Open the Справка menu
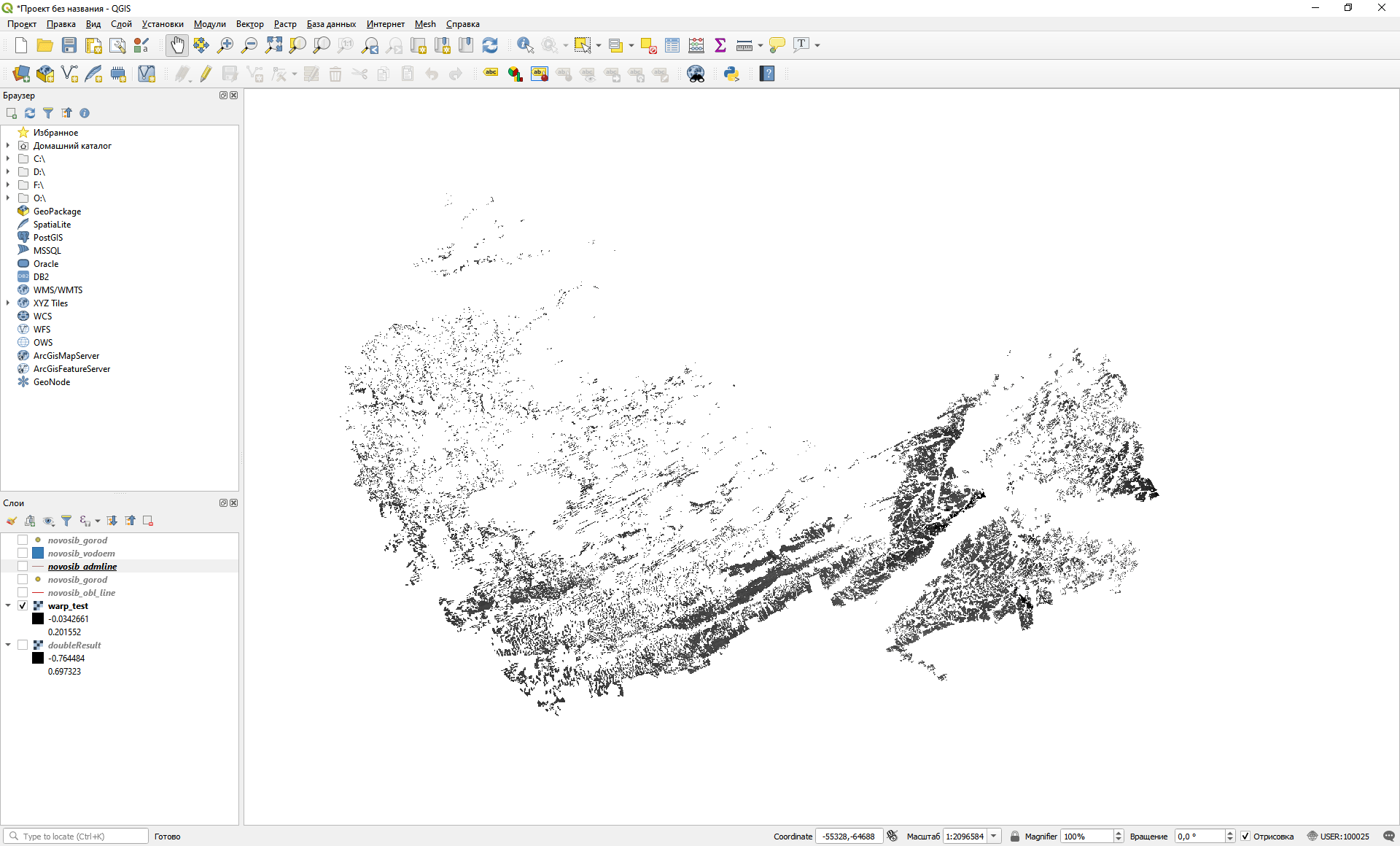Image resolution: width=1400 pixels, height=846 pixels. (462, 24)
